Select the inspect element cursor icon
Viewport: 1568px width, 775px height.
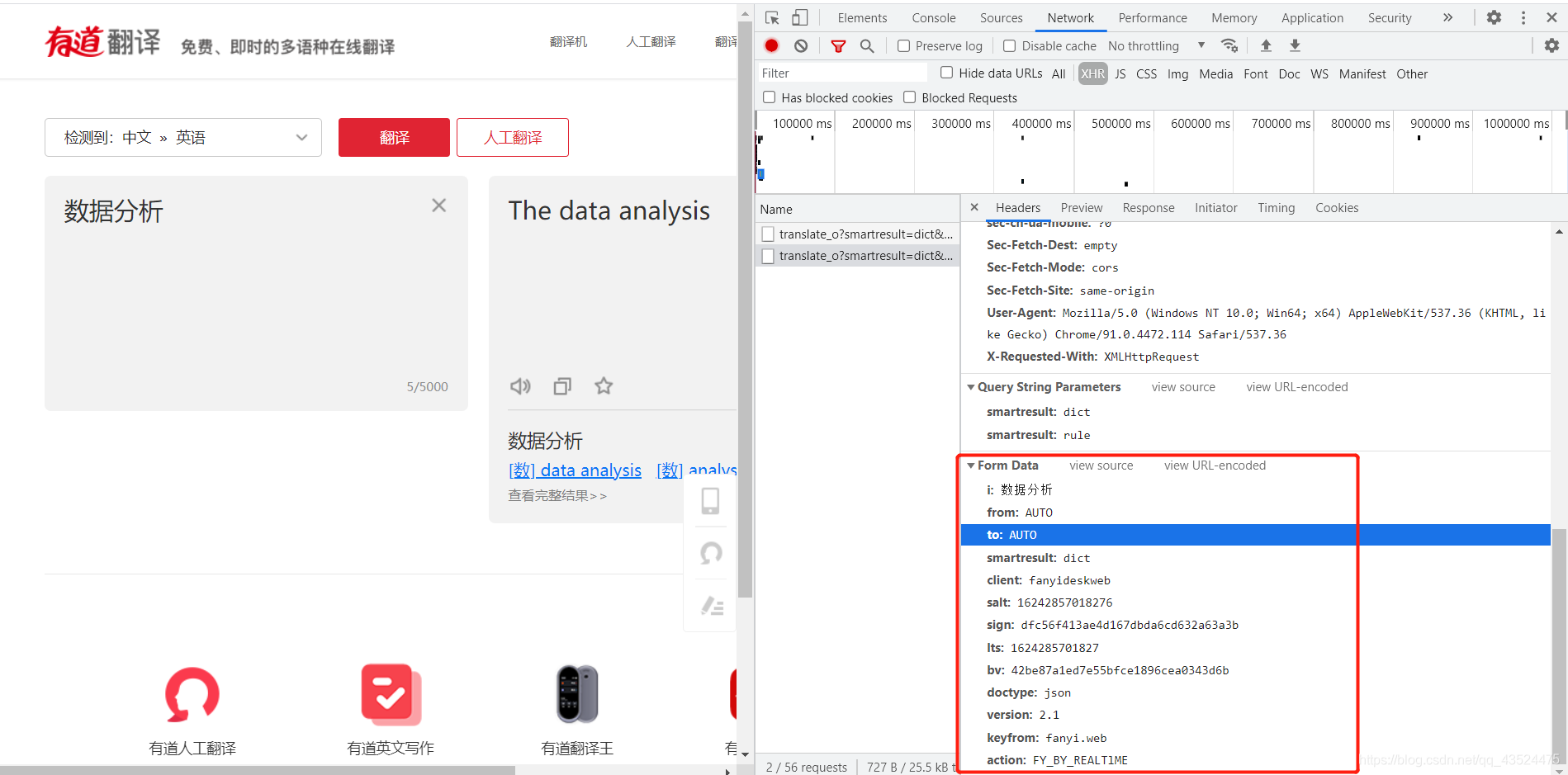(772, 17)
